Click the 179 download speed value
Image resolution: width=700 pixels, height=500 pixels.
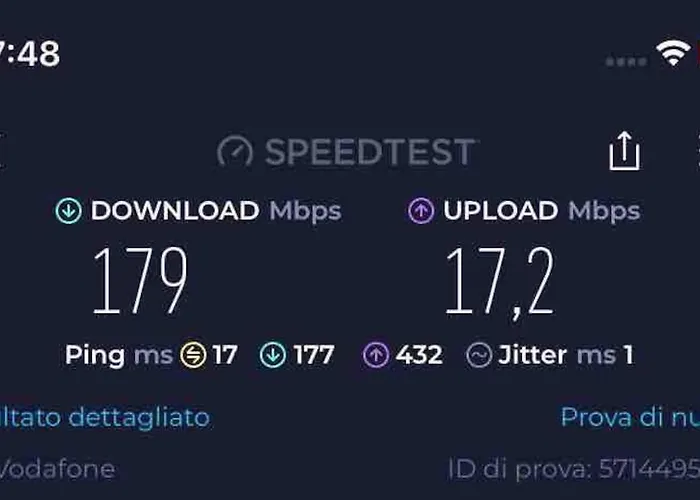click(140, 280)
